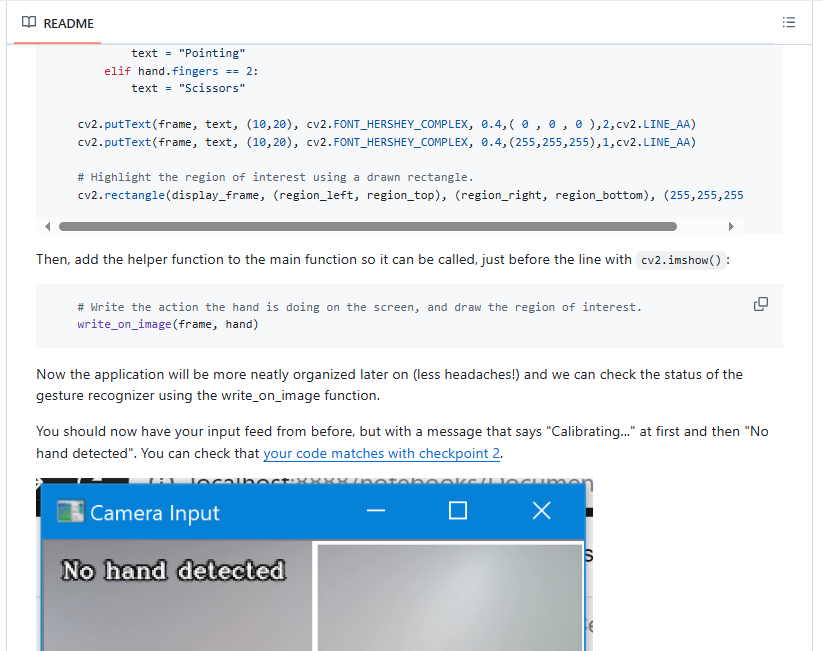Open the README tab
823x651 pixels.
[x=58, y=24]
